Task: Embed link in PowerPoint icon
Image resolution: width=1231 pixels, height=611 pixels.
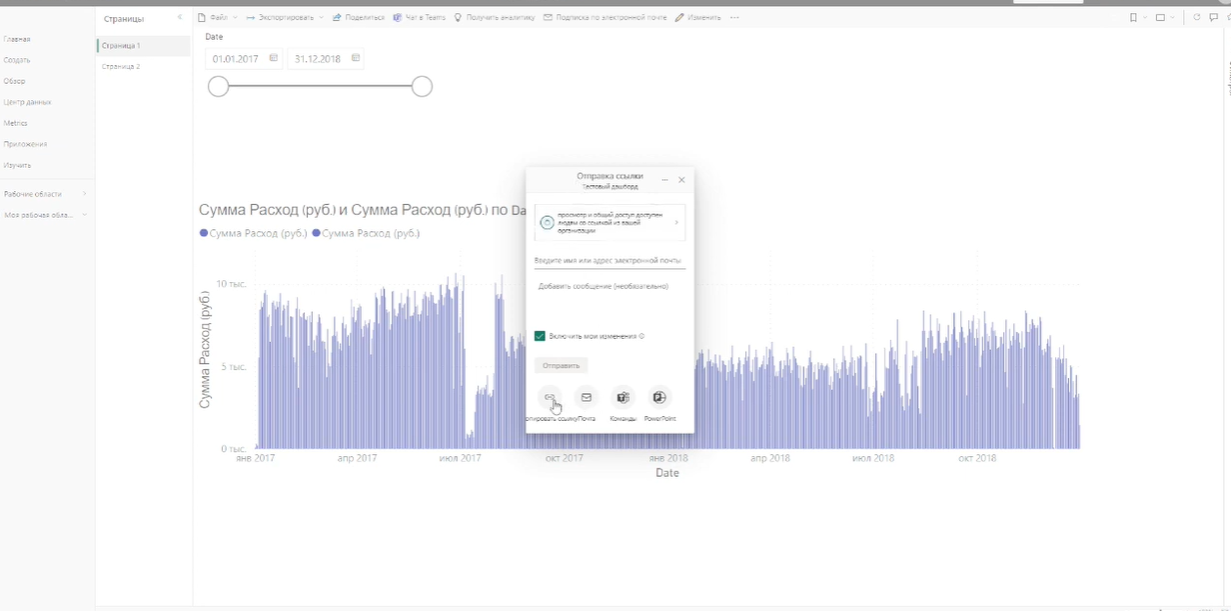Action: 660,397
